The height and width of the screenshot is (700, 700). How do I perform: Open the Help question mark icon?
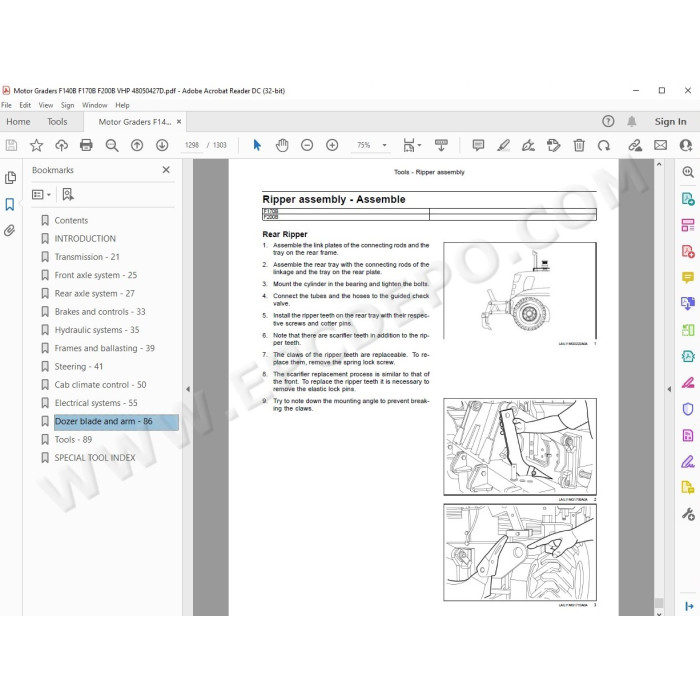(608, 121)
